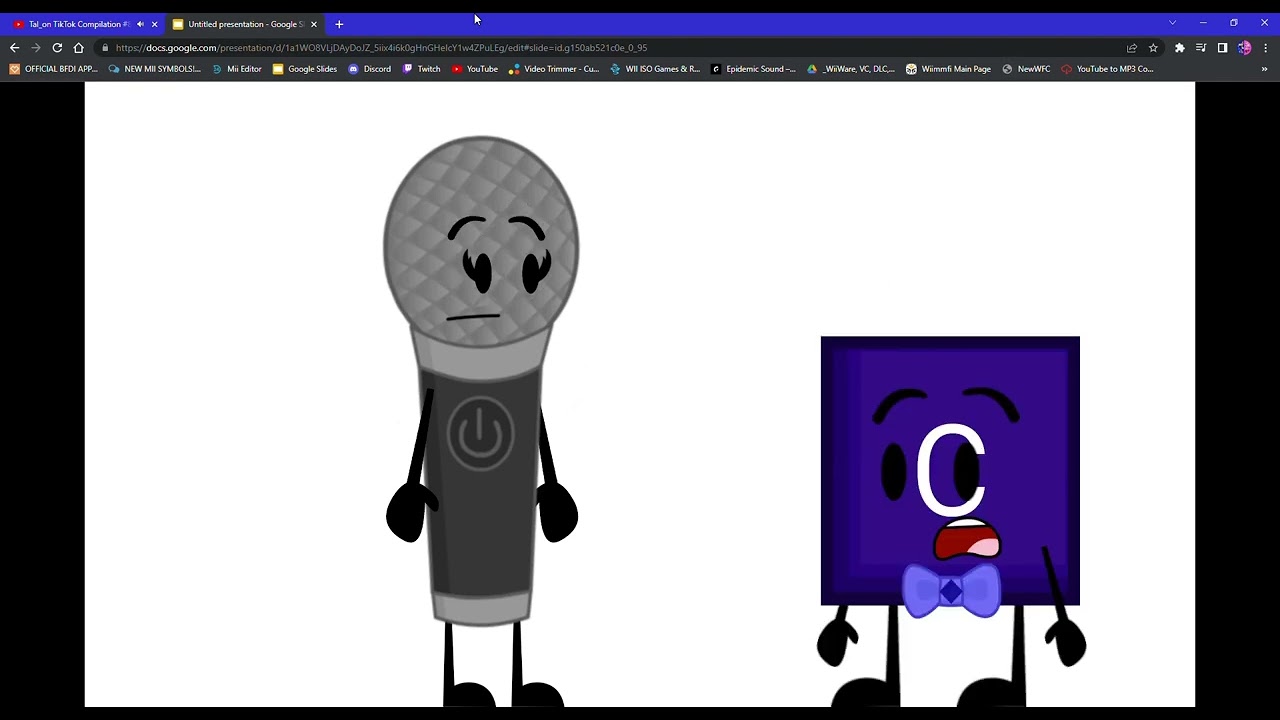Click the microphone character on the slide

(x=481, y=420)
